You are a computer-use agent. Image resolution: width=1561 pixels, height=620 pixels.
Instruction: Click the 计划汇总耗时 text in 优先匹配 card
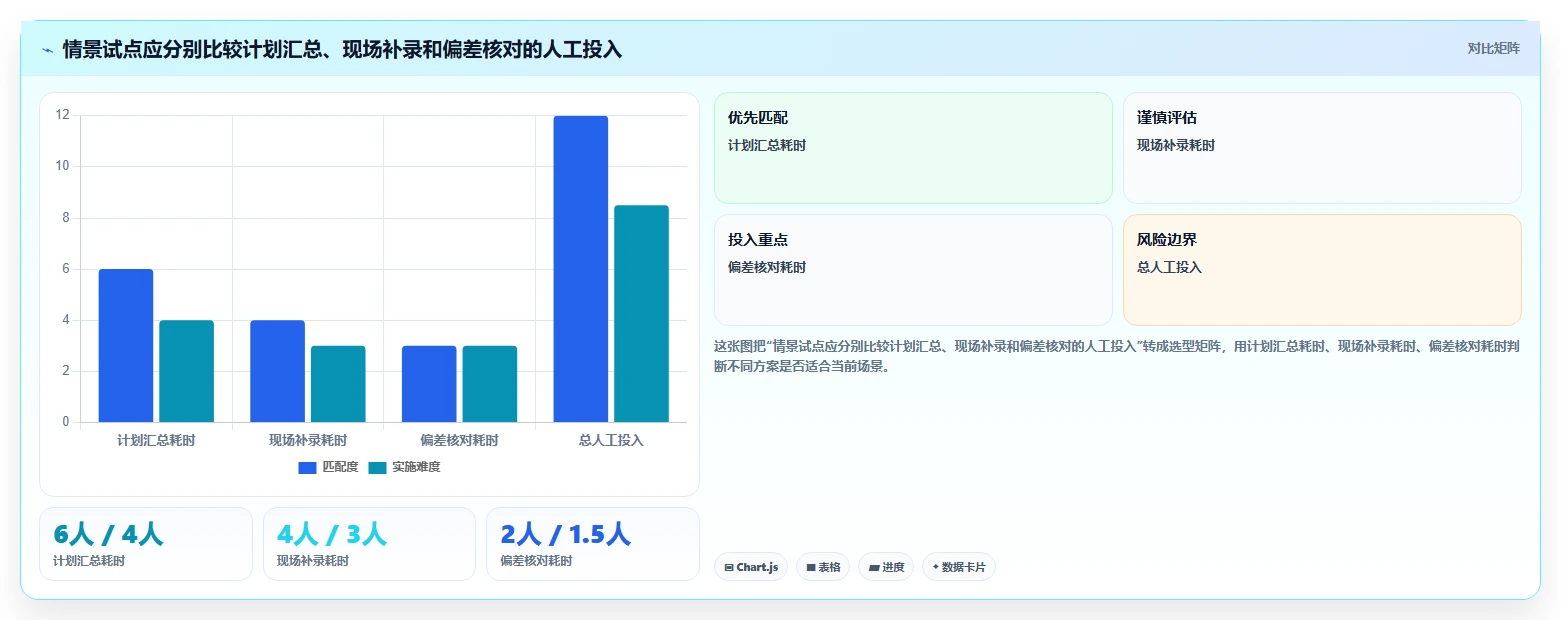pos(767,145)
